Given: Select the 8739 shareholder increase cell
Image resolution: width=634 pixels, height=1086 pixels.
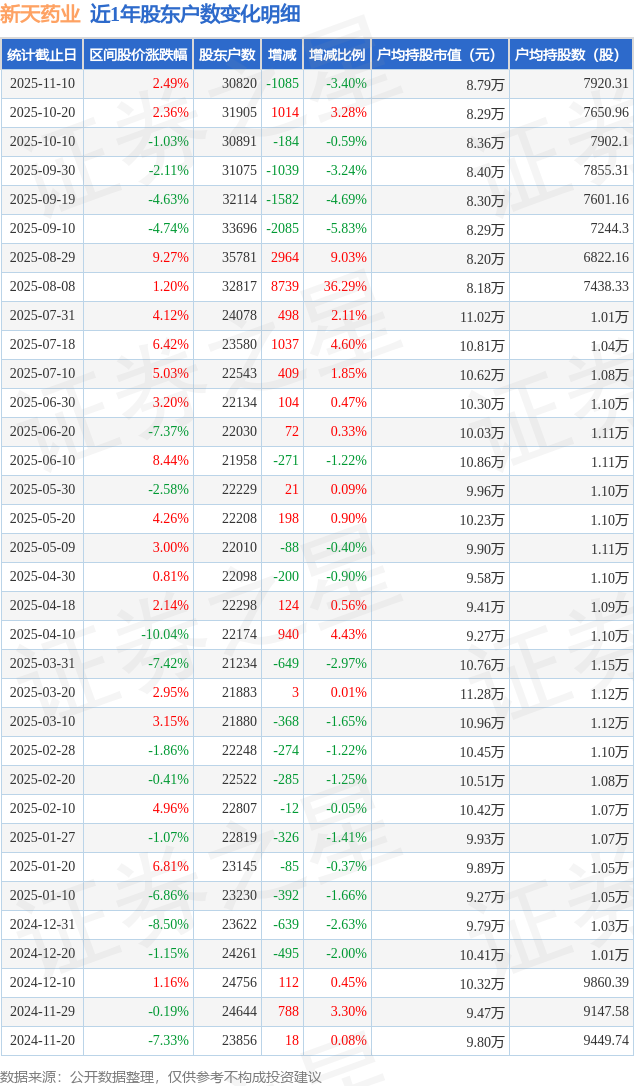Looking at the screenshot, I should click(285, 287).
